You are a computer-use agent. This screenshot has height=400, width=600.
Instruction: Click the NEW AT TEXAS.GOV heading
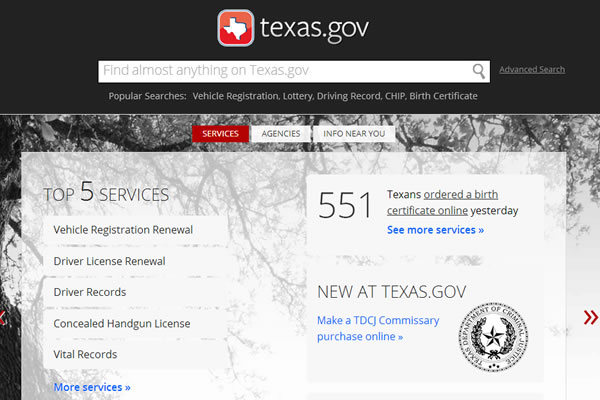pyautogui.click(x=392, y=292)
